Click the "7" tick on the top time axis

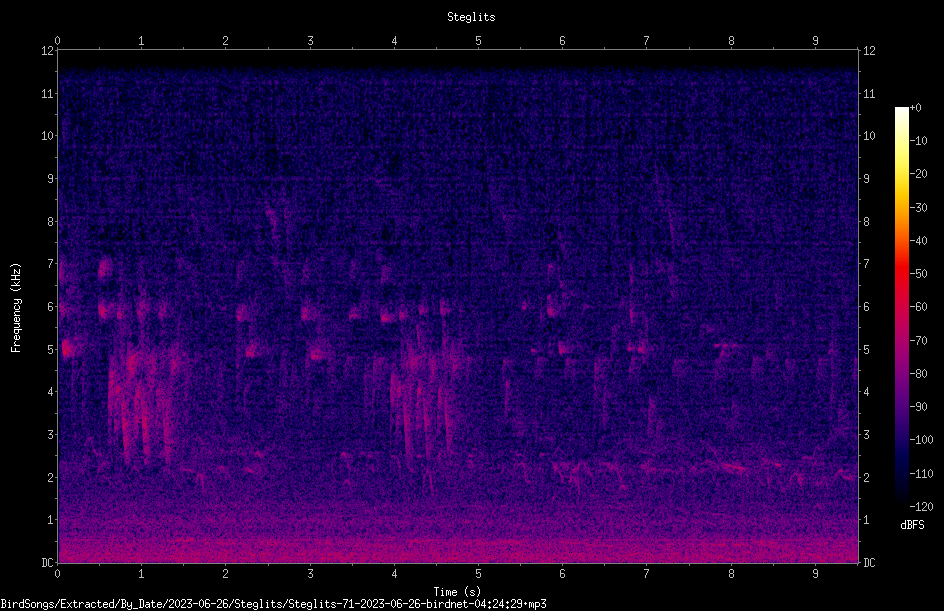point(647,40)
